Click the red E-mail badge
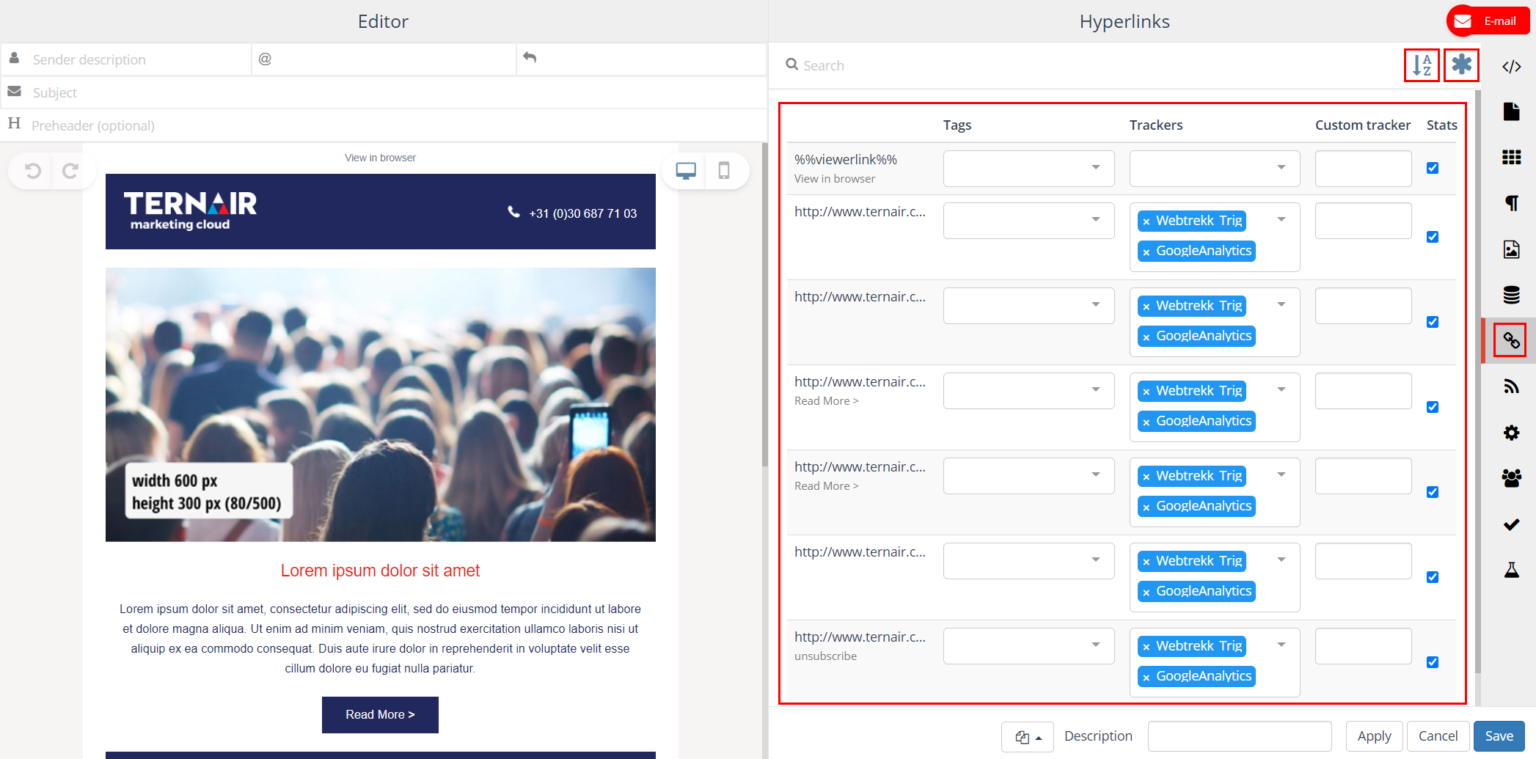Image resolution: width=1536 pixels, height=759 pixels. pos(1490,21)
